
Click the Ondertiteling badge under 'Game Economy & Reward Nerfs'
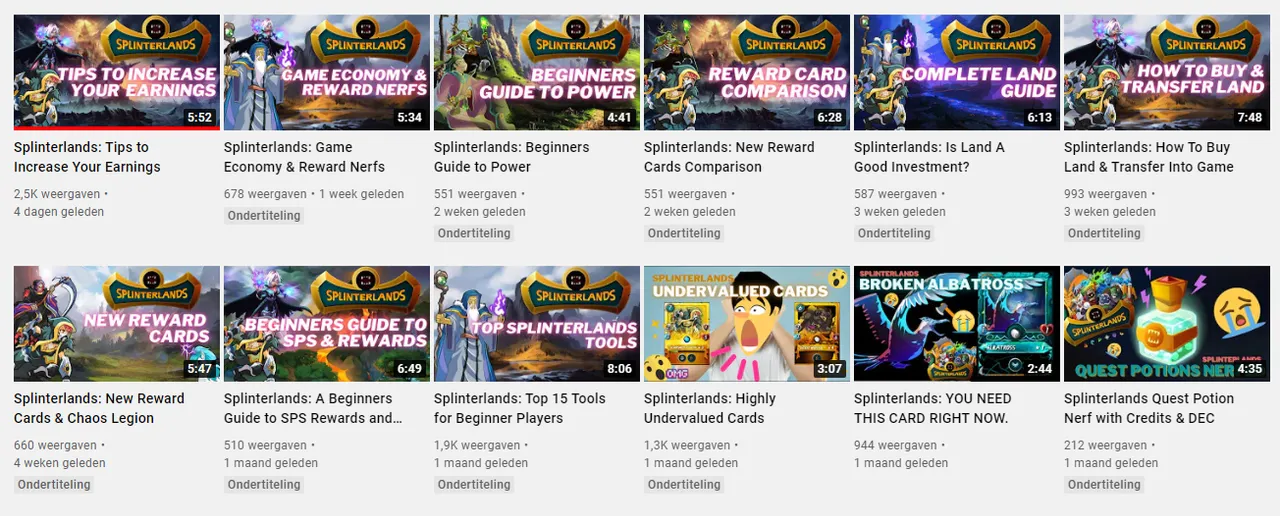click(x=264, y=216)
